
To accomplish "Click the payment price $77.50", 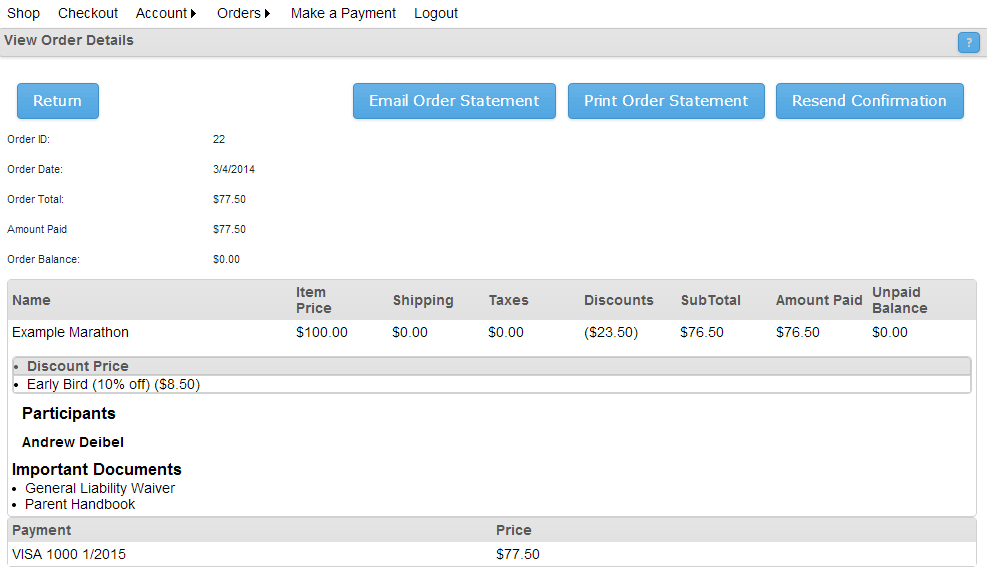I will tap(517, 555).
